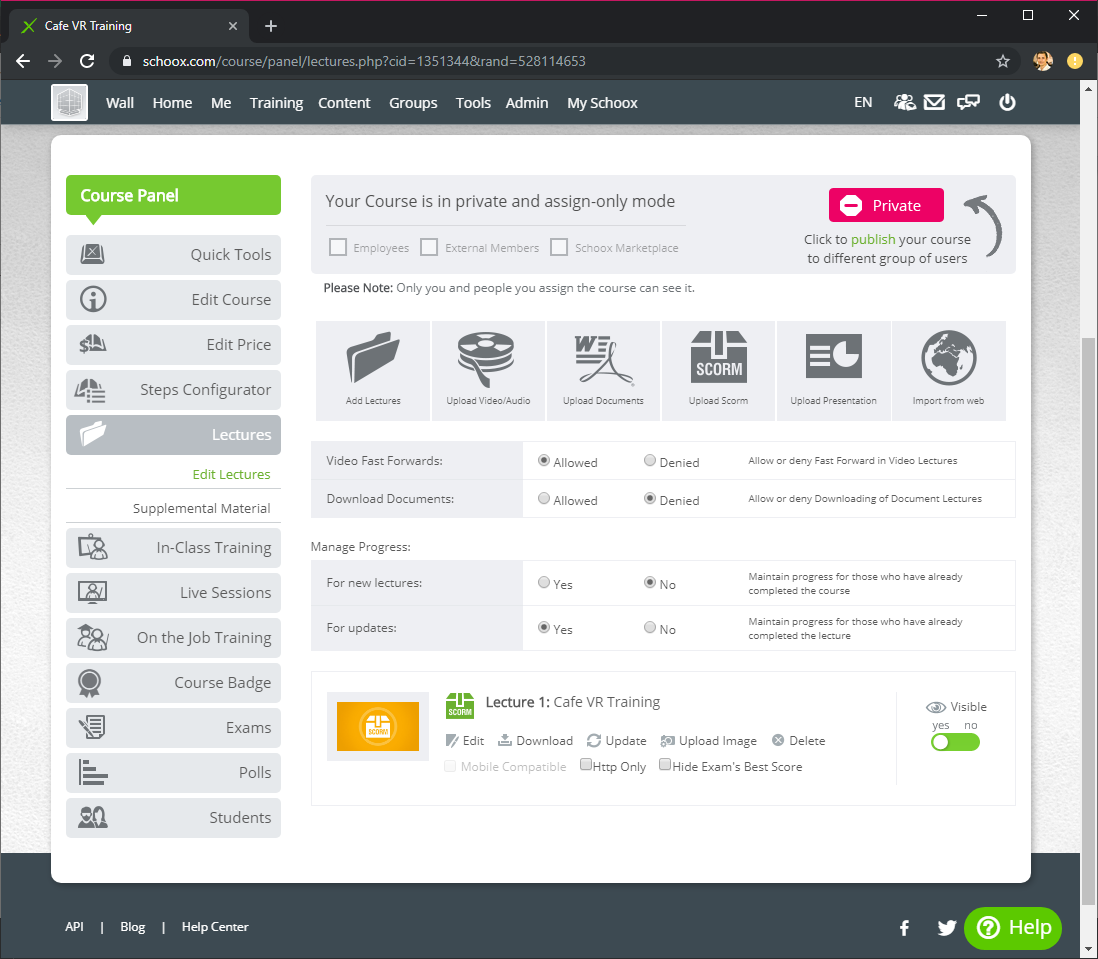Toggle the lecture Visible switch
Viewport: 1098px width, 959px height.
click(955, 743)
